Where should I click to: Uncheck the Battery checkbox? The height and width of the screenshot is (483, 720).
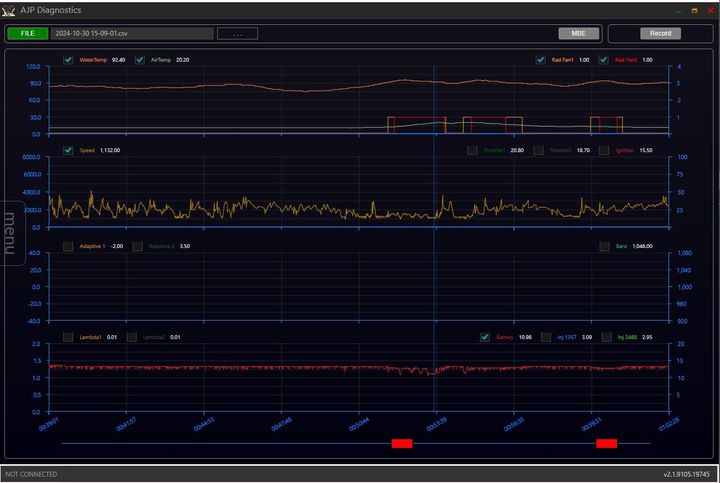coord(485,337)
